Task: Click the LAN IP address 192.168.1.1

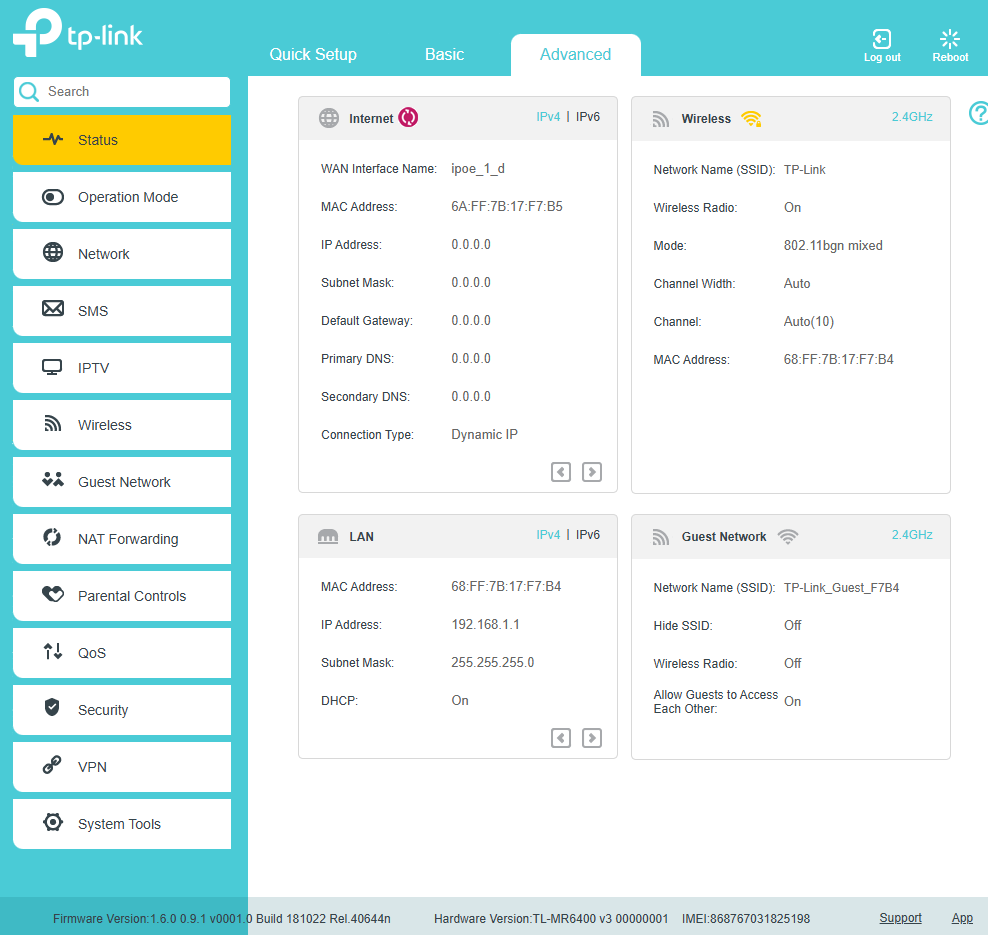Action: coord(485,624)
